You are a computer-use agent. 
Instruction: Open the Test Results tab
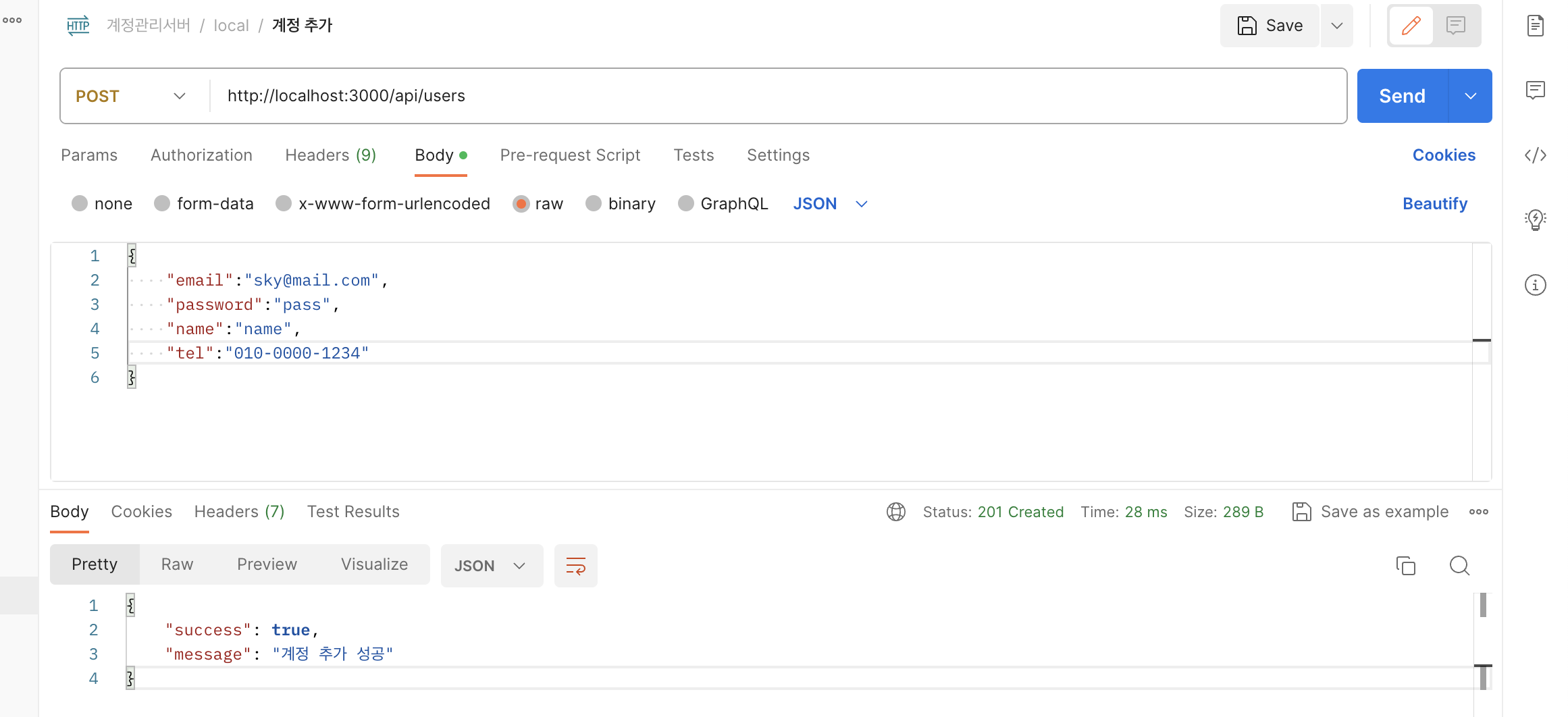[x=353, y=512]
